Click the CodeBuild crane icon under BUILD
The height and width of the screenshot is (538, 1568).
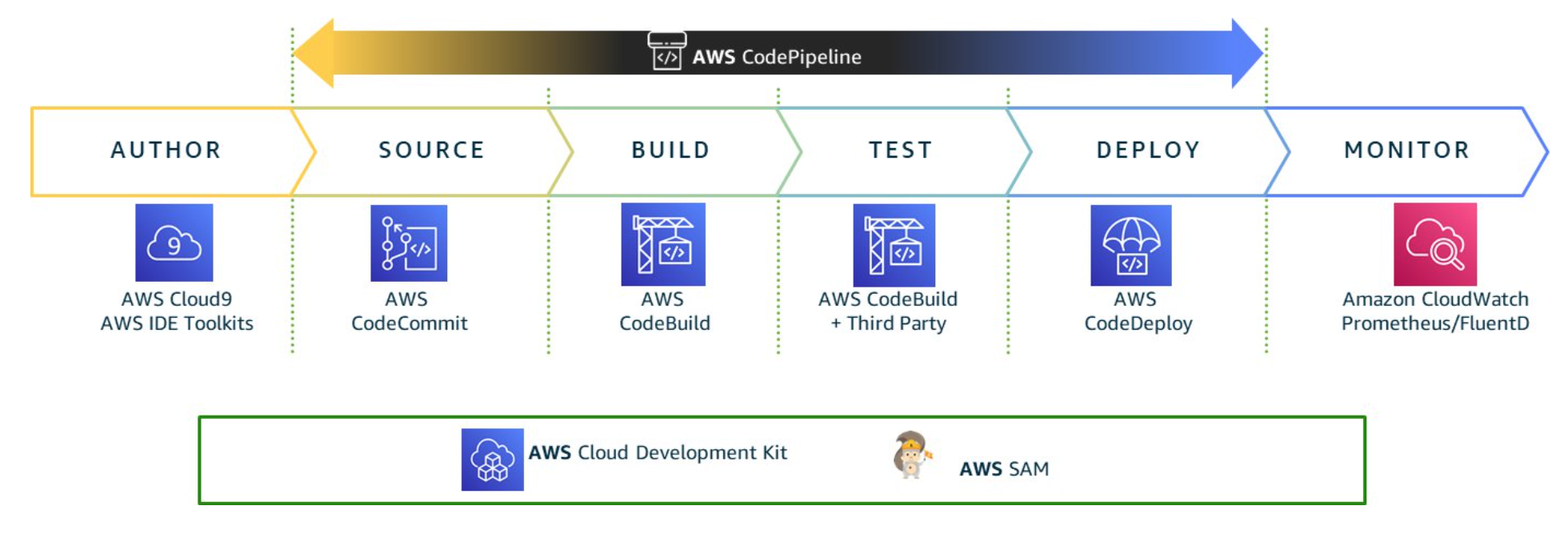click(663, 244)
